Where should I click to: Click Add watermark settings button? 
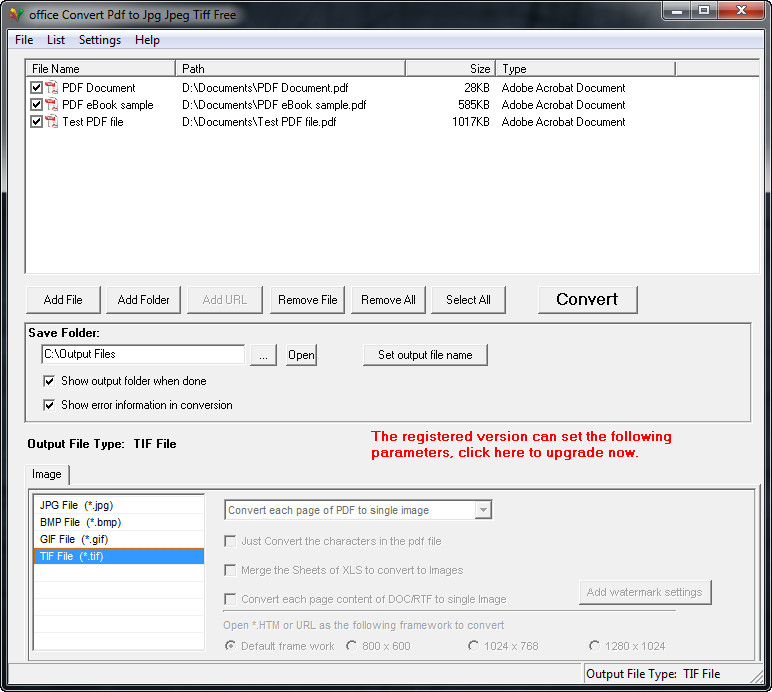point(645,592)
